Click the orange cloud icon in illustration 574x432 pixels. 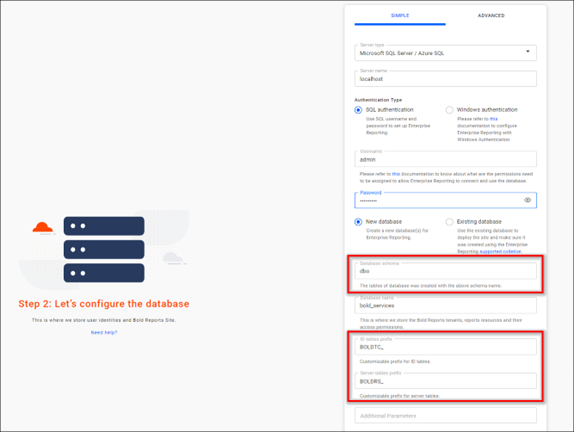[x=43, y=227]
